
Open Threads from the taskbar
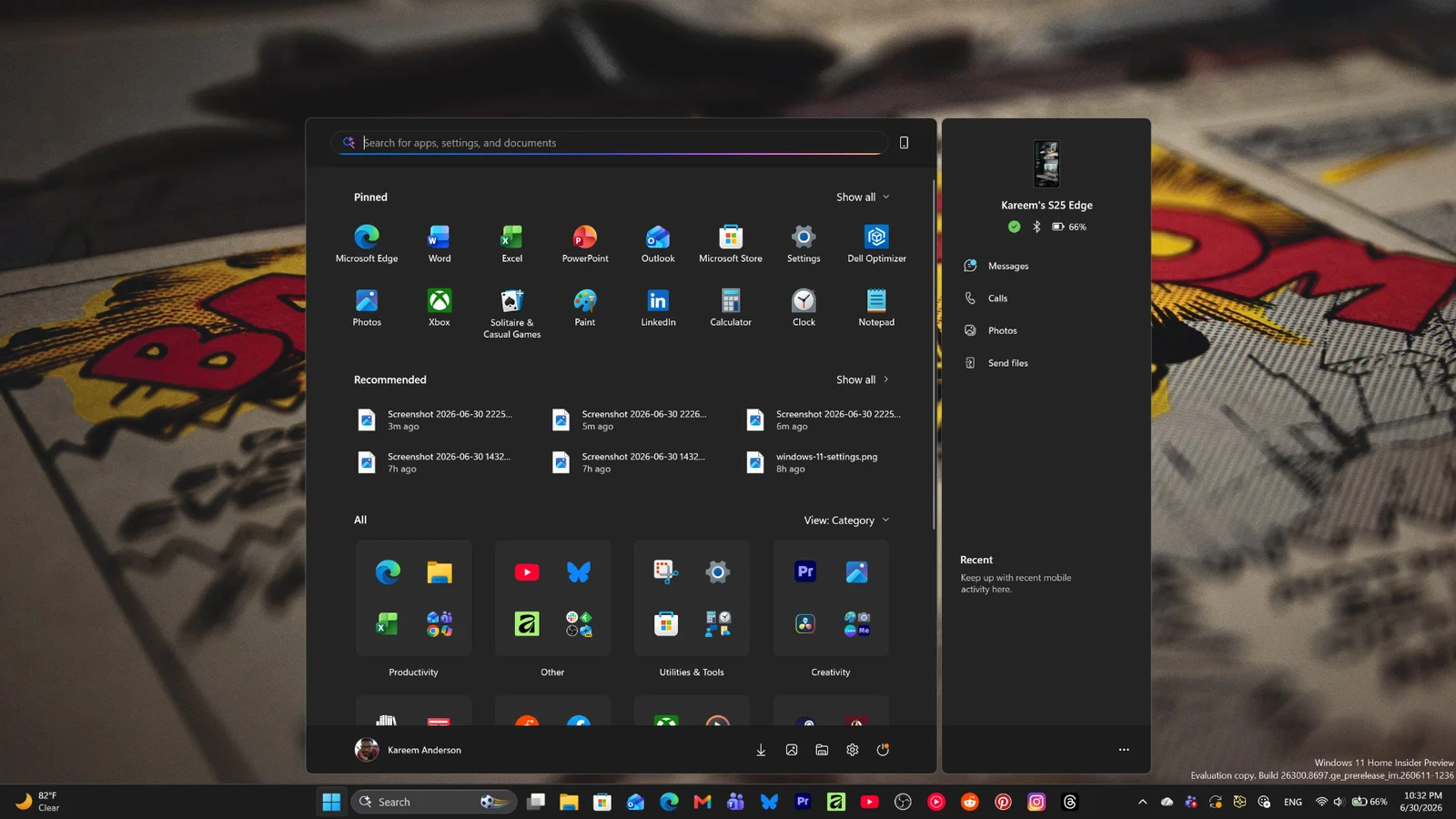(x=1070, y=802)
